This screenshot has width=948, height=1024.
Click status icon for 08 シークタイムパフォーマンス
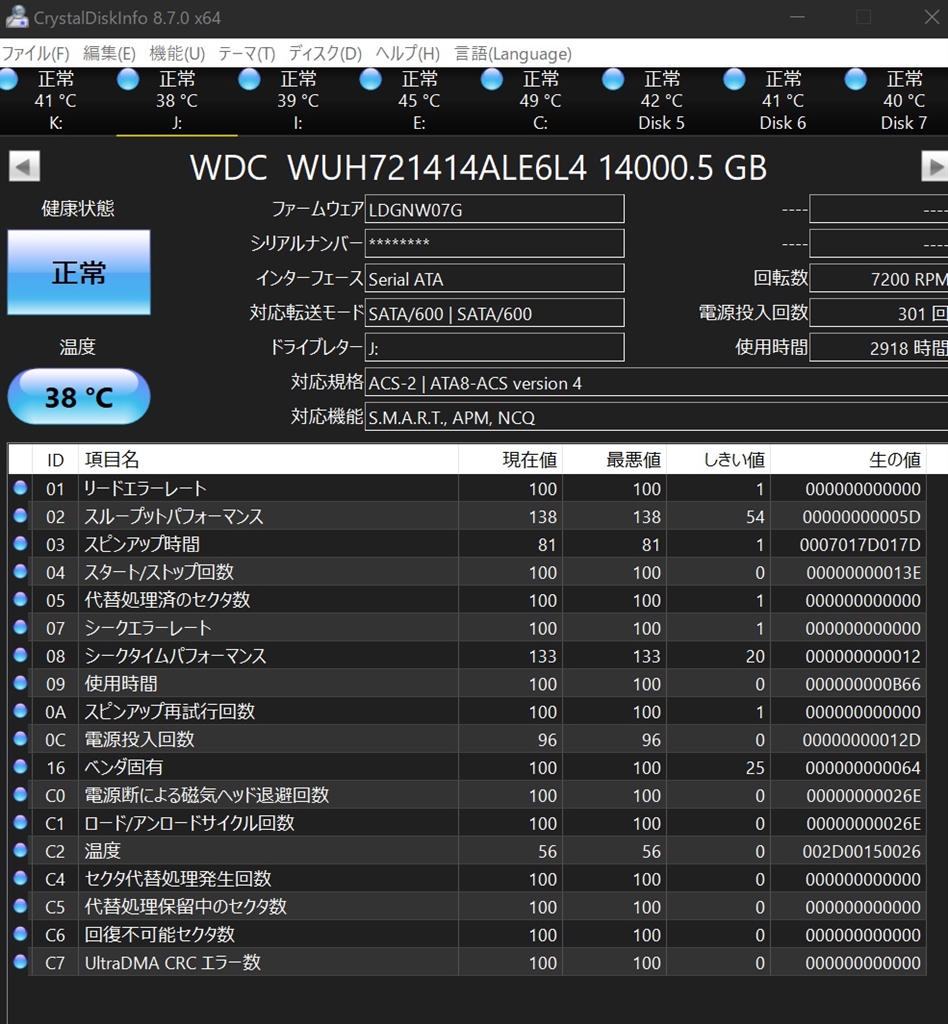click(x=20, y=655)
